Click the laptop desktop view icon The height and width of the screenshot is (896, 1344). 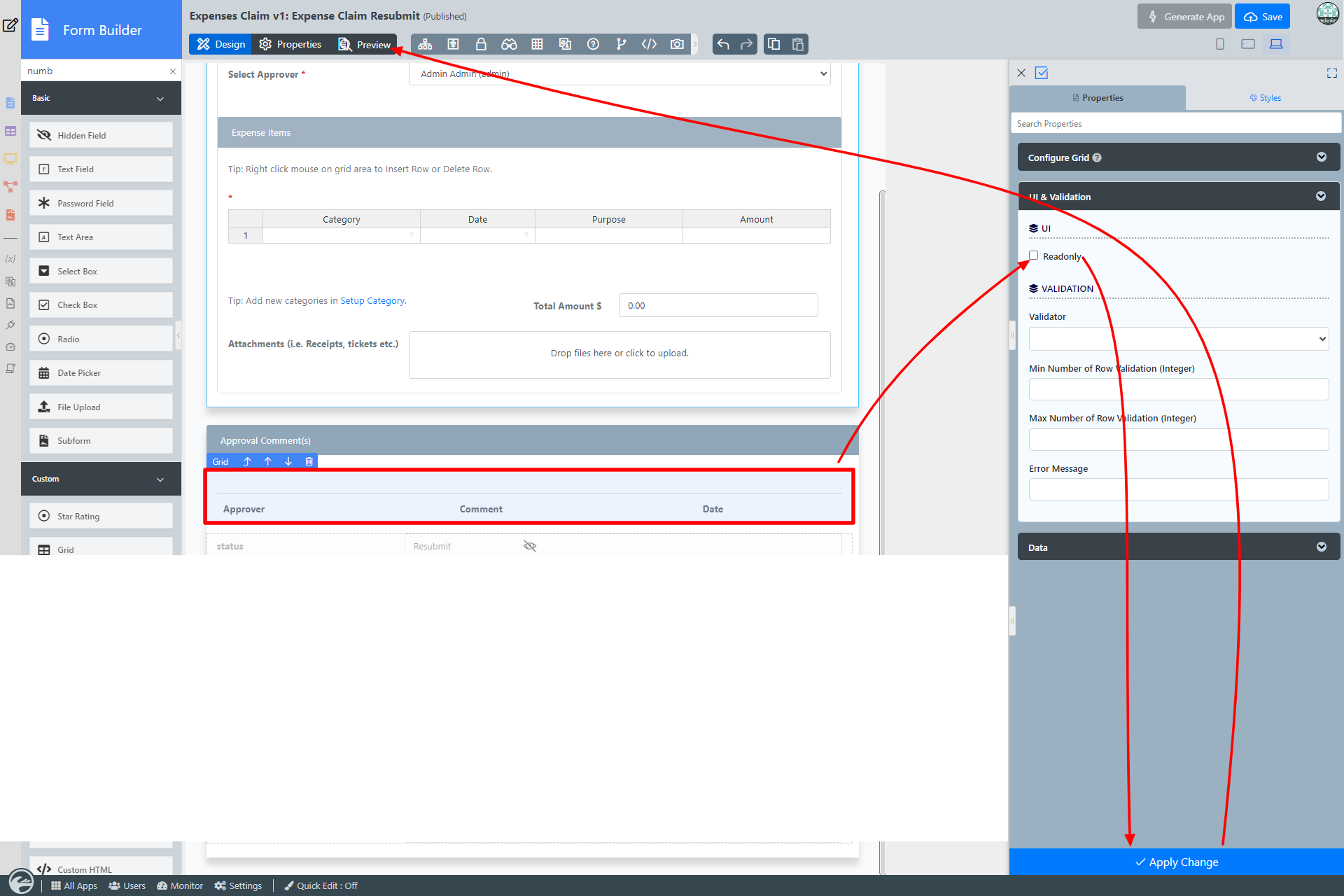coord(1276,44)
